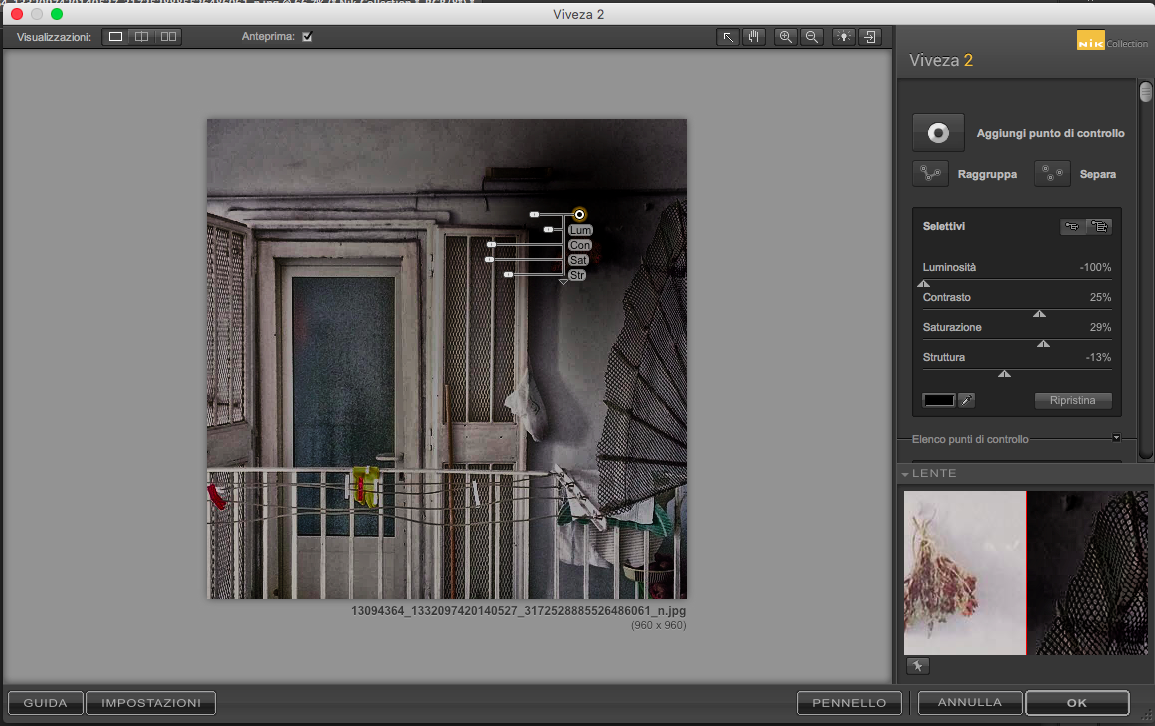Click the zoom in magnifier

[x=786, y=37]
